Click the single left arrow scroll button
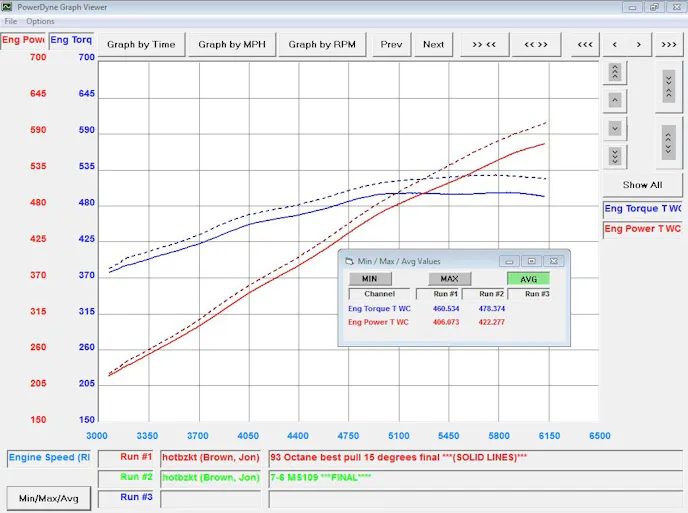 (615, 44)
